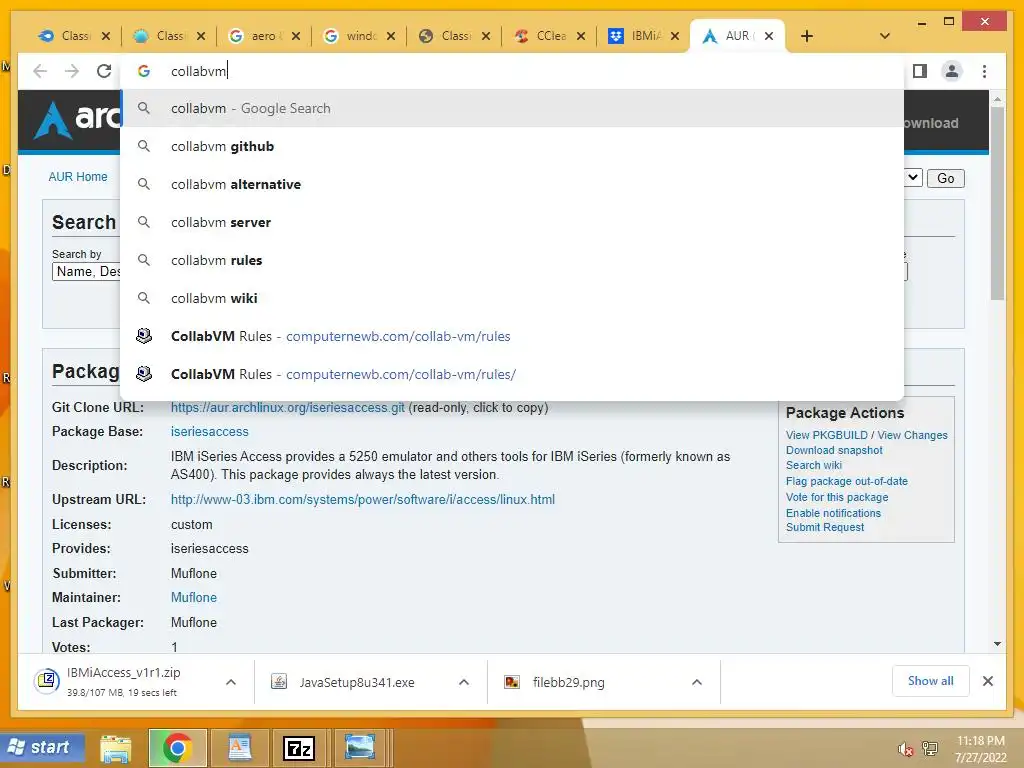This screenshot has height=768, width=1024.
Task: Click the Chrome taskbar icon
Action: (x=178, y=748)
